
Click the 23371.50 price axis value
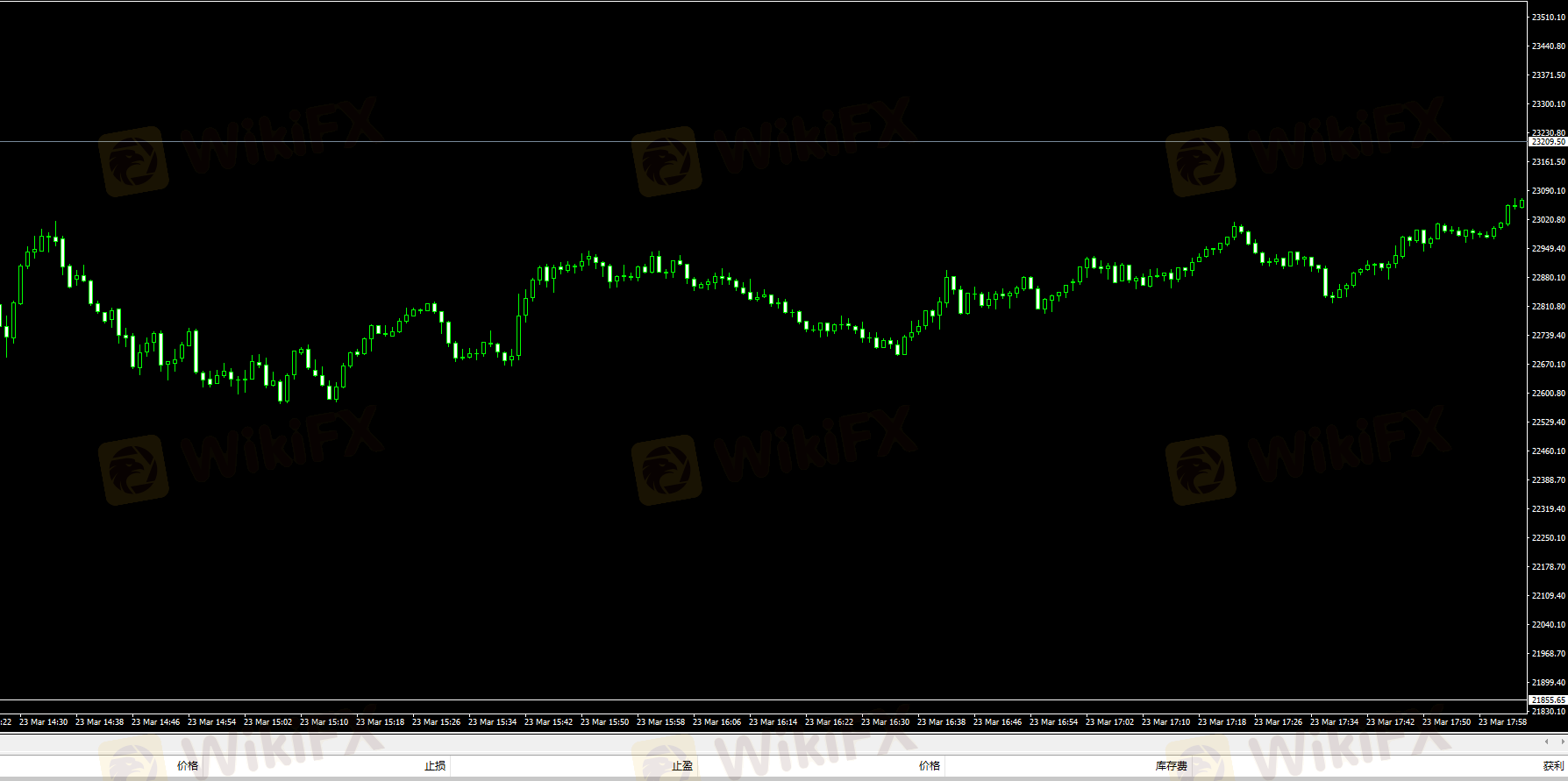tap(1549, 75)
